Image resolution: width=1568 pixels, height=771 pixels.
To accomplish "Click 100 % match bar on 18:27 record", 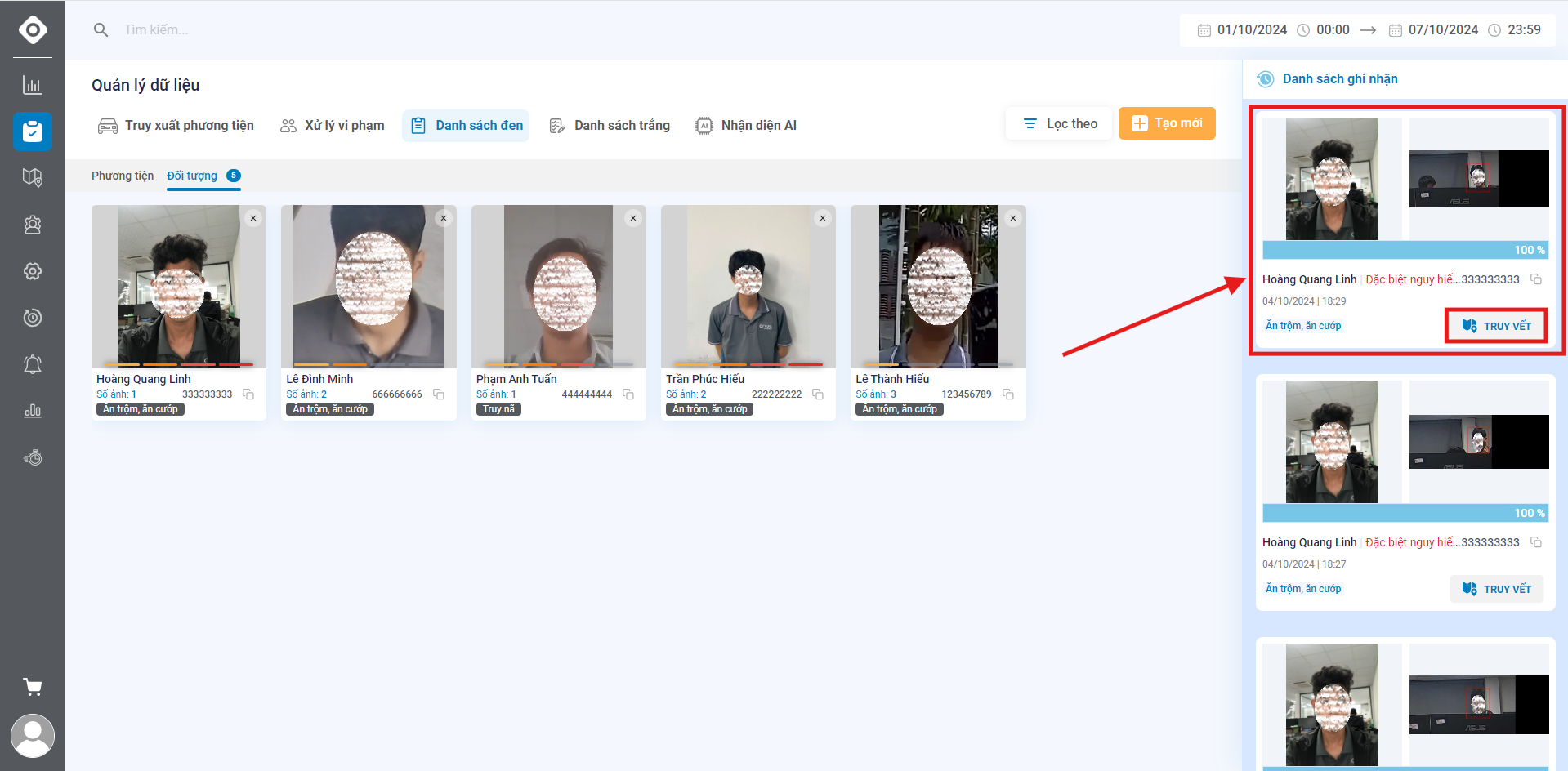I will click(x=1405, y=513).
